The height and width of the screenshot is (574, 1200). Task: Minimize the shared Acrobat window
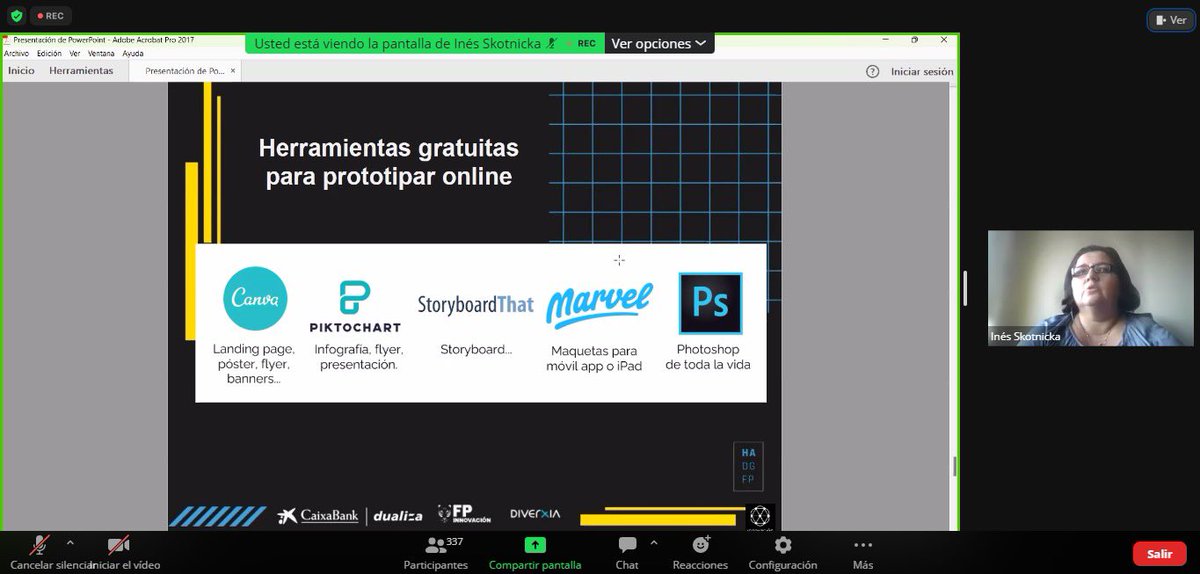(885, 40)
